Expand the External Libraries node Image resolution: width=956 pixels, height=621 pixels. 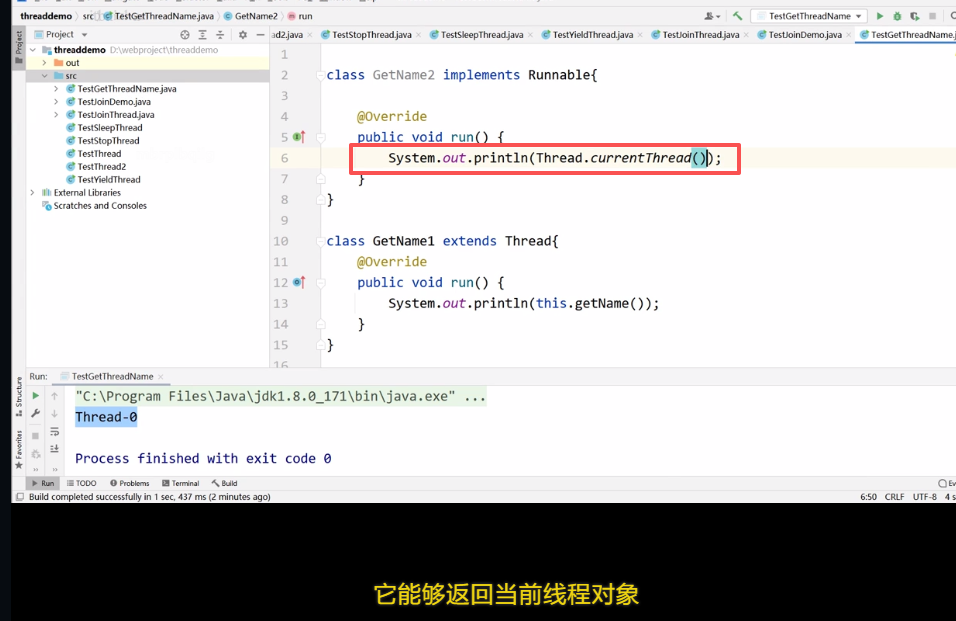[31, 192]
